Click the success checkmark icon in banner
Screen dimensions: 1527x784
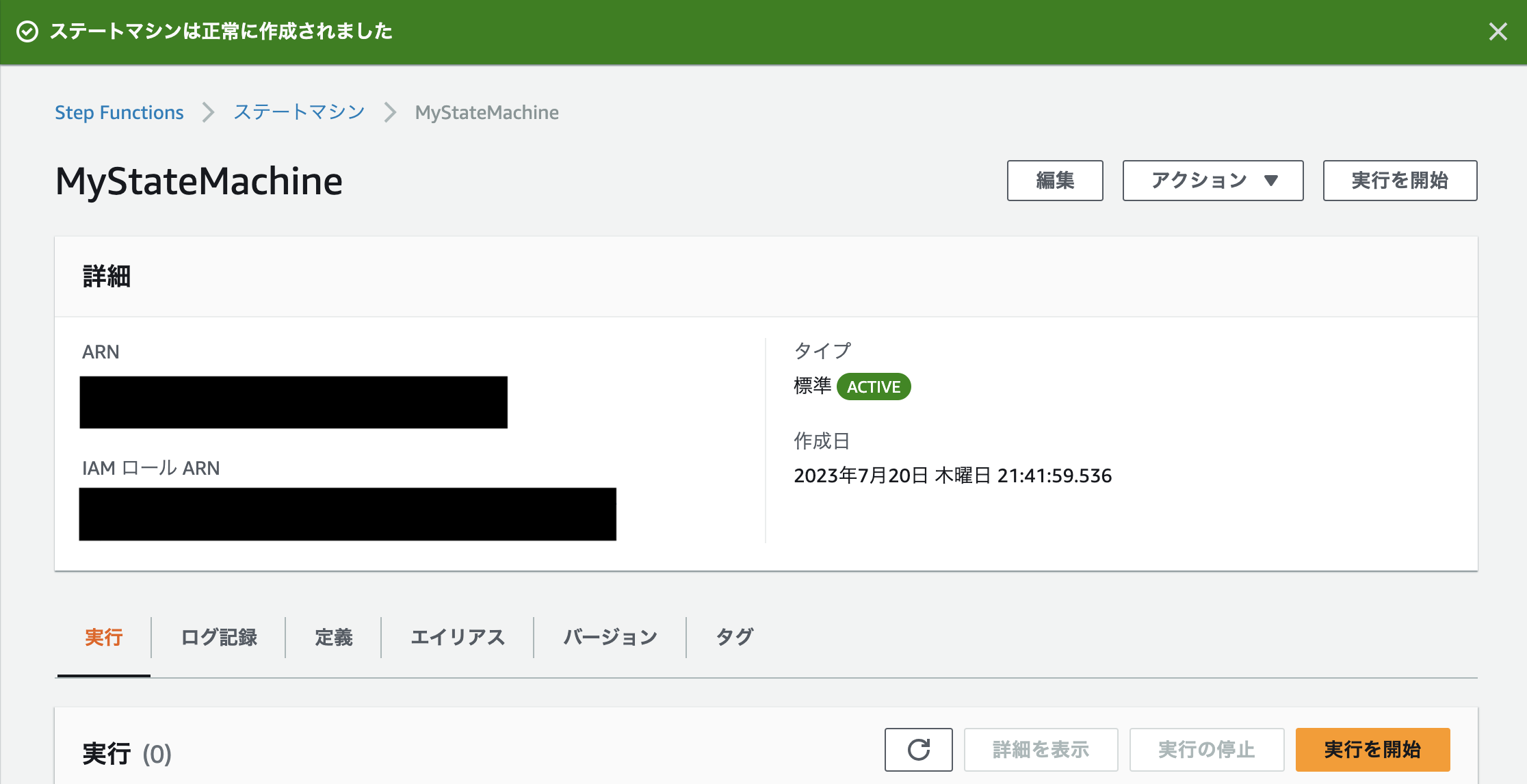pyautogui.click(x=27, y=31)
